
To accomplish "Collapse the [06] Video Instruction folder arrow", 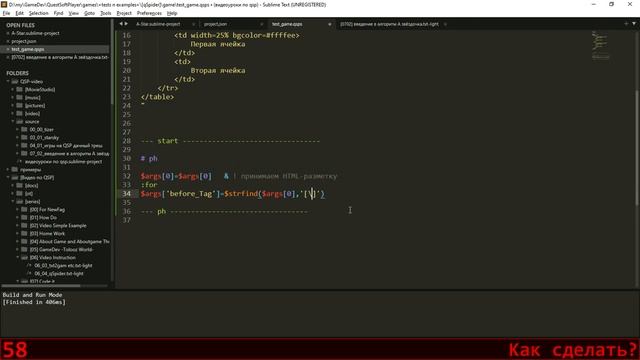I will 18,258.
